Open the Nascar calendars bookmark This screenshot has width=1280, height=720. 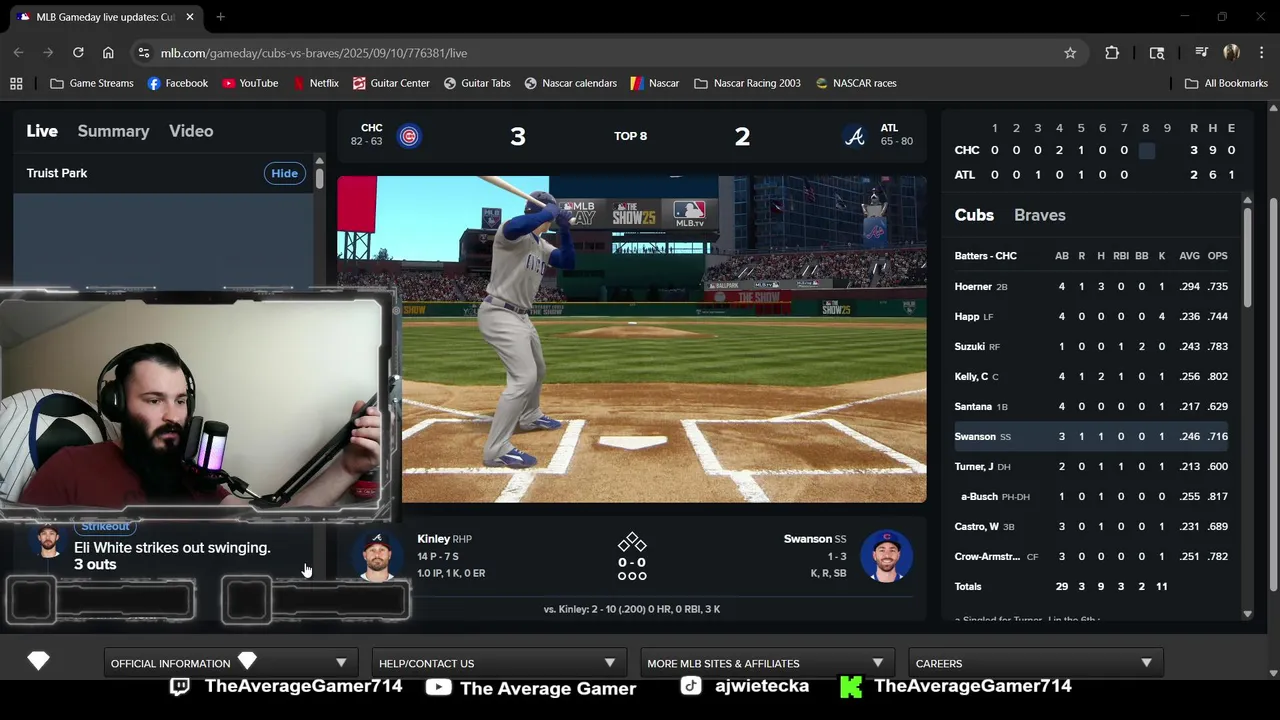tap(571, 83)
